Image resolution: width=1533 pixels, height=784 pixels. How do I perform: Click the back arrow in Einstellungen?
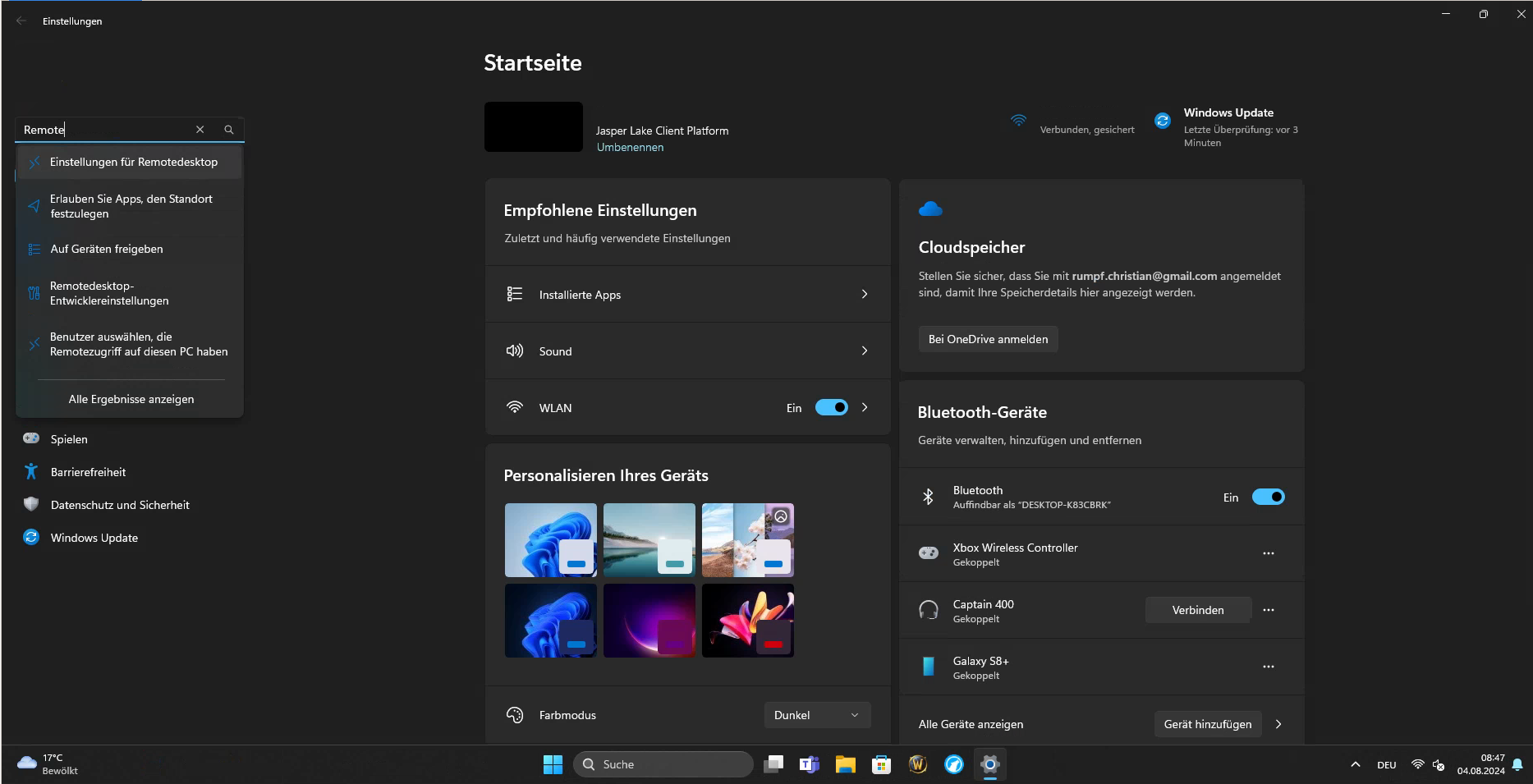coord(21,21)
